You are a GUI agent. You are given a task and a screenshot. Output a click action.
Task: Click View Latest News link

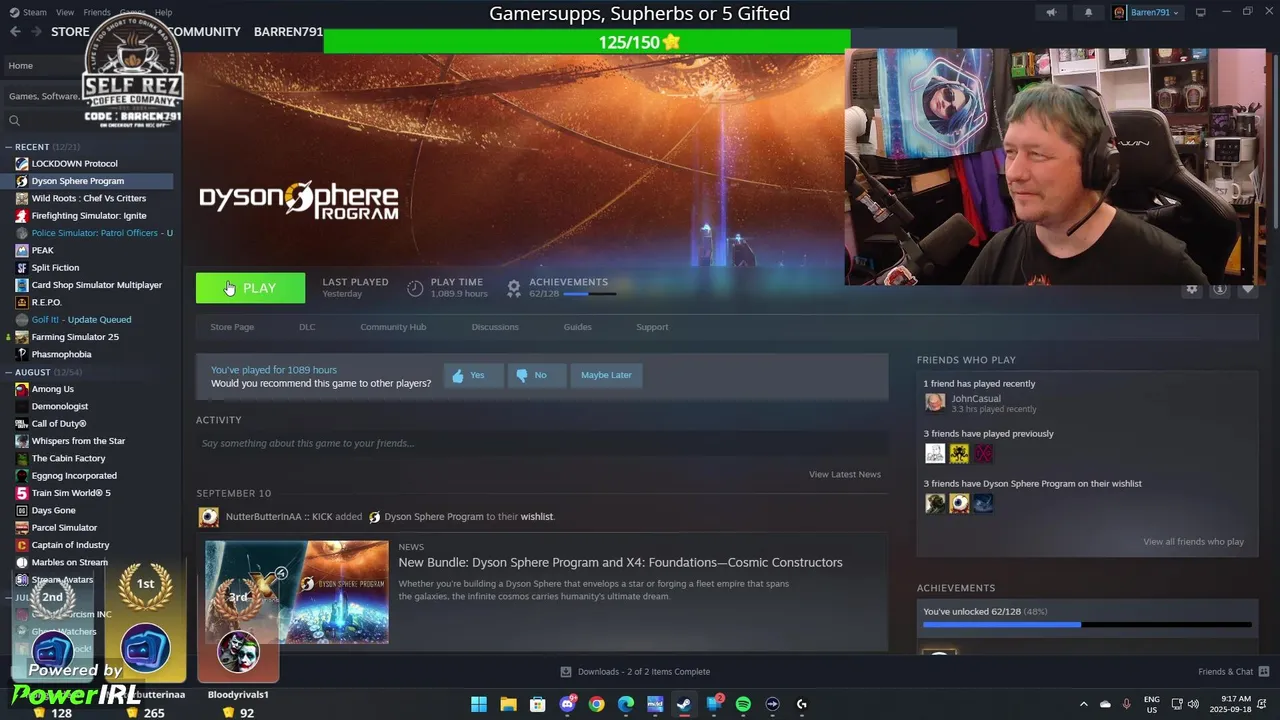click(845, 474)
